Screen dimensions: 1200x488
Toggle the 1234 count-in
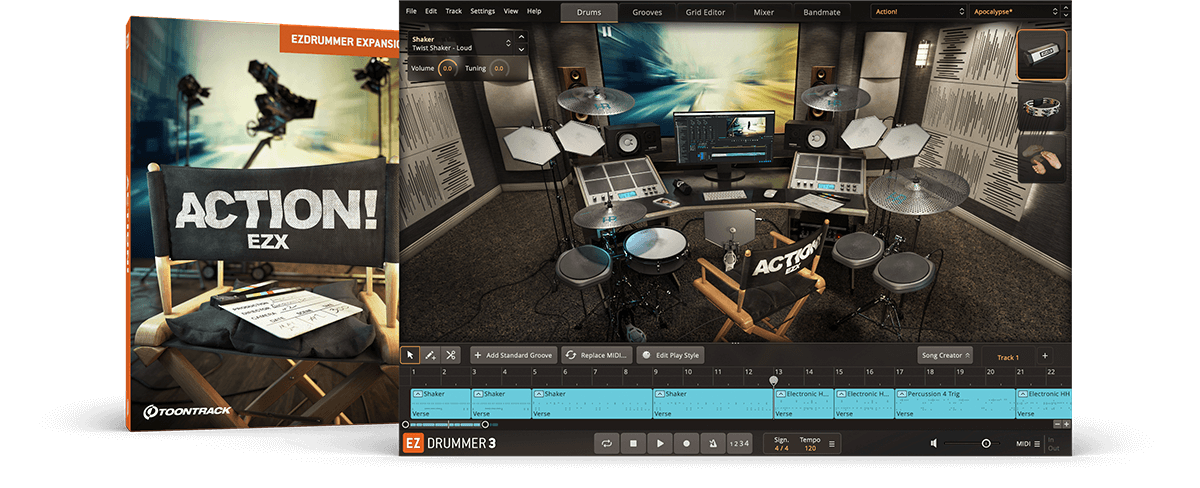click(738, 443)
